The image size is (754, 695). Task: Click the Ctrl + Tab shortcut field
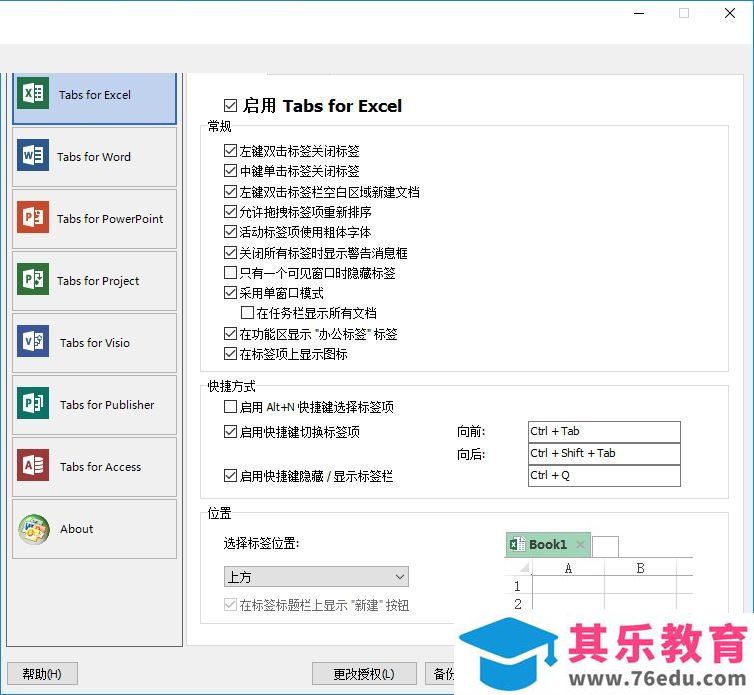(604, 431)
